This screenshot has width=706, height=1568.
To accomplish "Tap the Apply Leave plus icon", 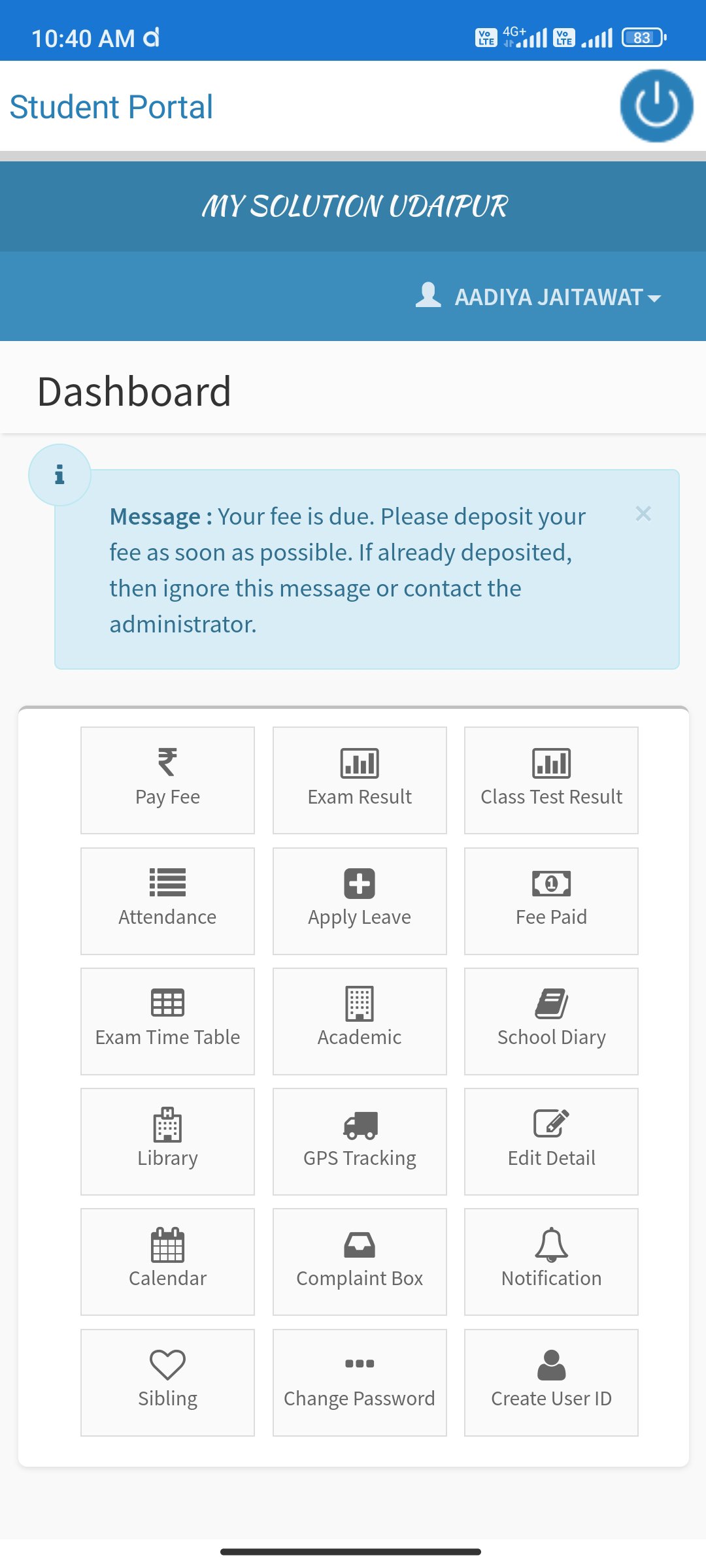I will tap(360, 883).
